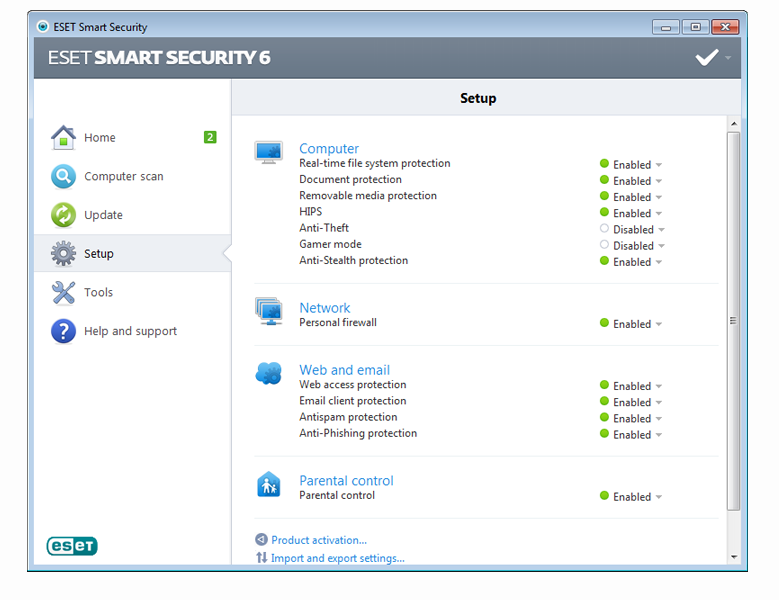Open the Home menu item

133,138
